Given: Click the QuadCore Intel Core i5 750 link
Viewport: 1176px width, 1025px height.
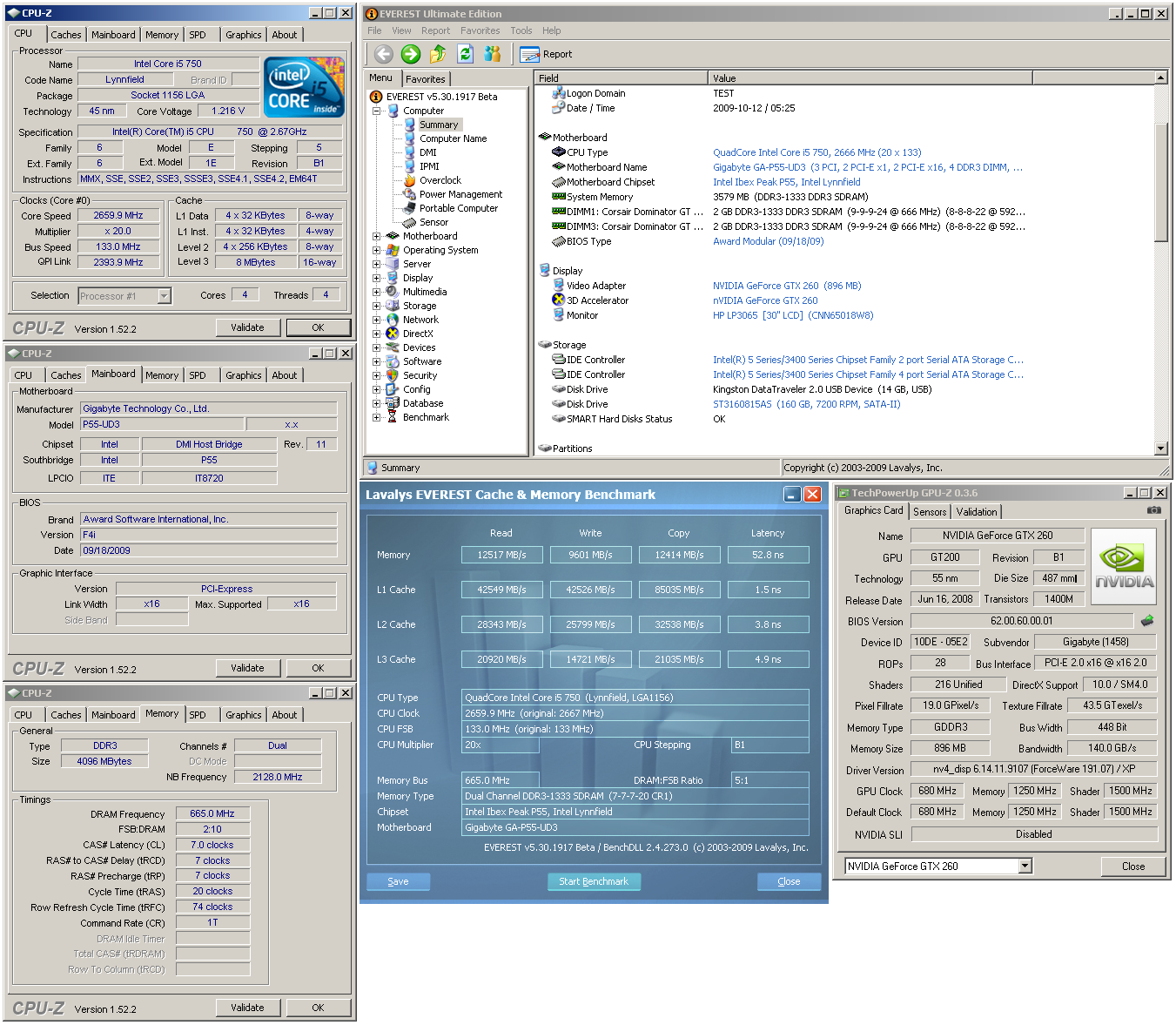Looking at the screenshot, I should click(x=816, y=152).
